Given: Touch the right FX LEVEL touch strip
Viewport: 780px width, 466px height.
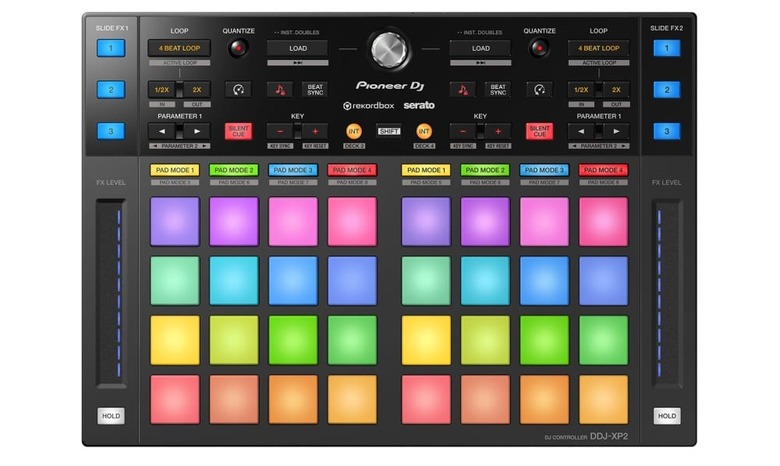Looking at the screenshot, I should click(x=667, y=292).
